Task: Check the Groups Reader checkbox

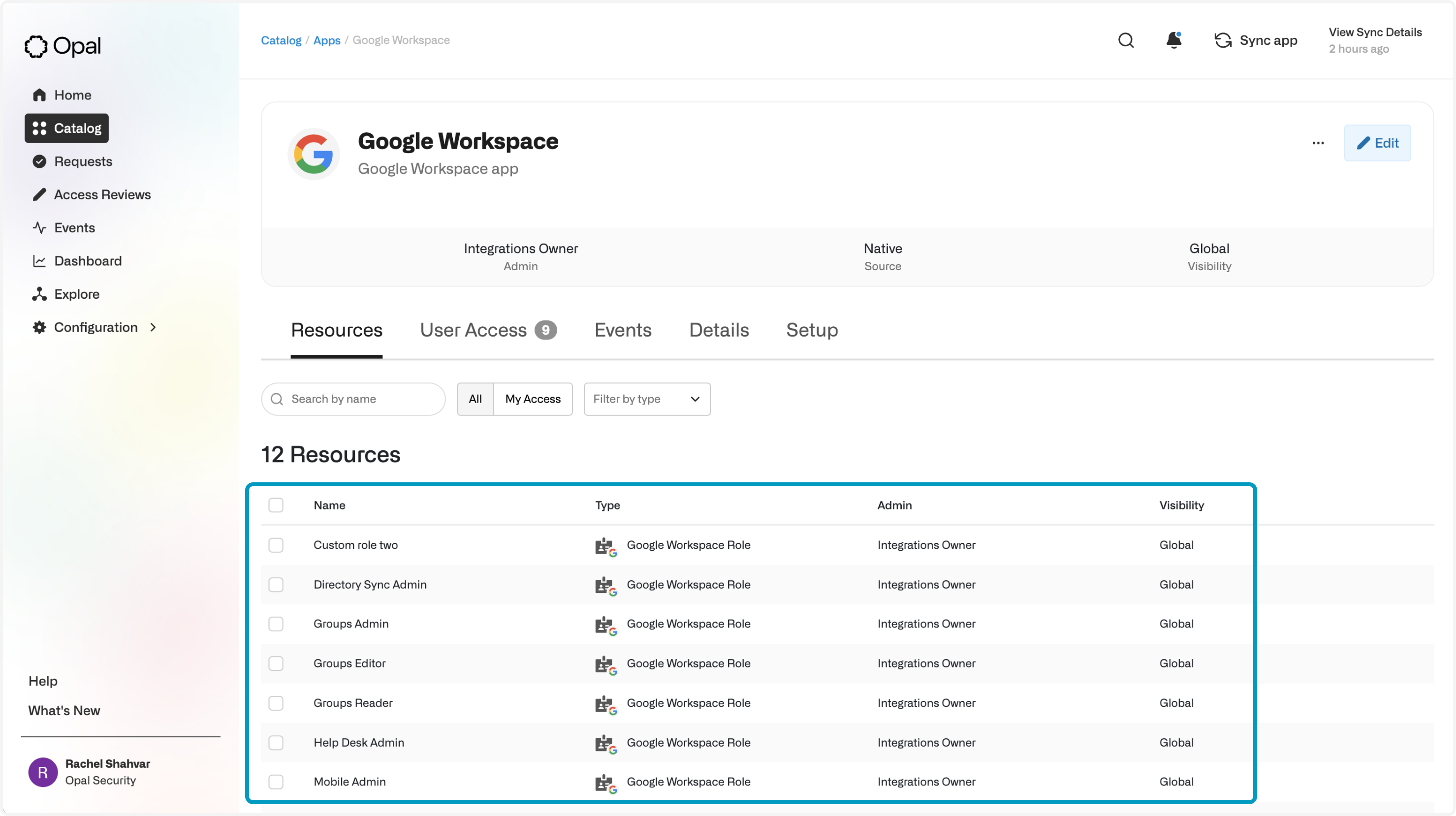Action: pyautogui.click(x=276, y=703)
